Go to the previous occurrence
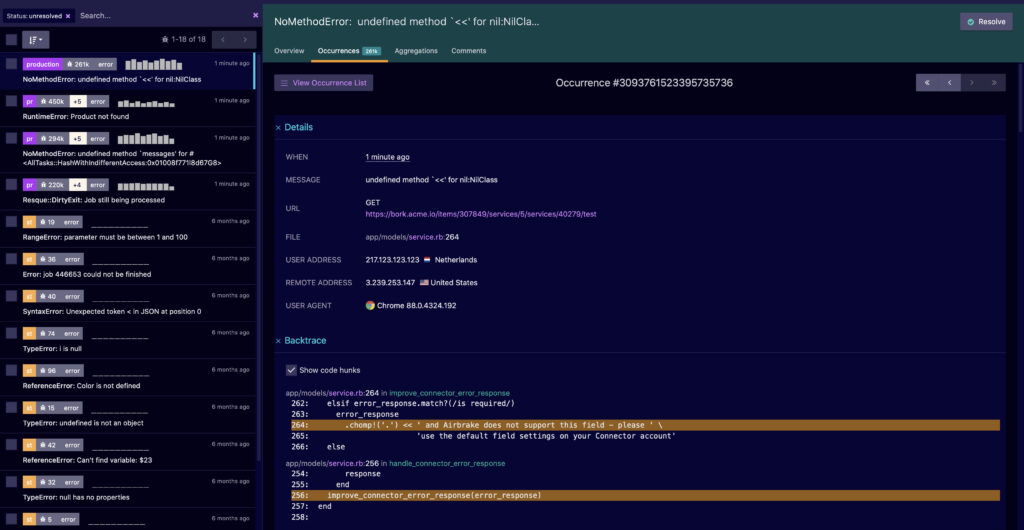This screenshot has width=1024, height=530. pos(950,83)
